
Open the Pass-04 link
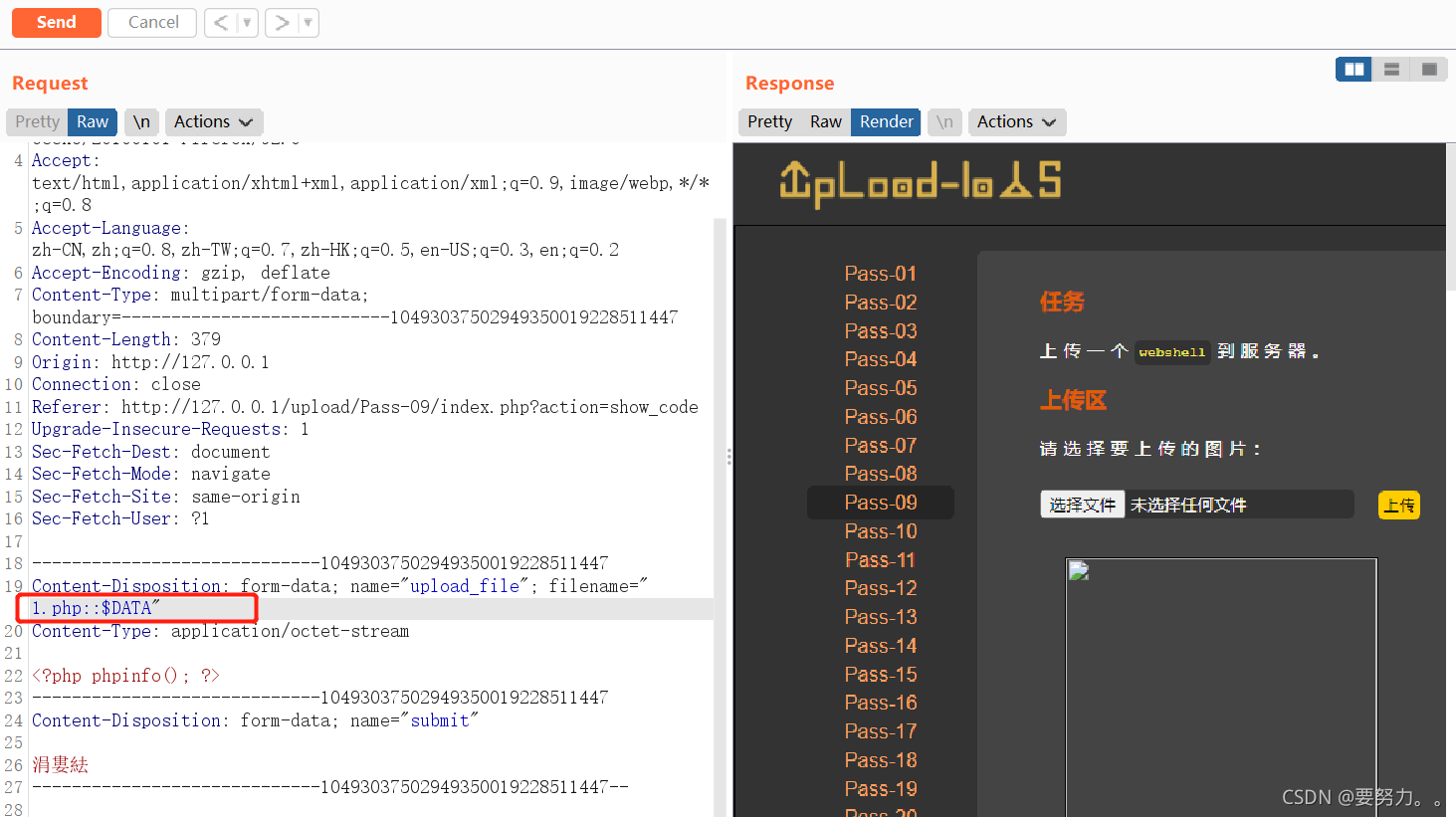coord(881,359)
